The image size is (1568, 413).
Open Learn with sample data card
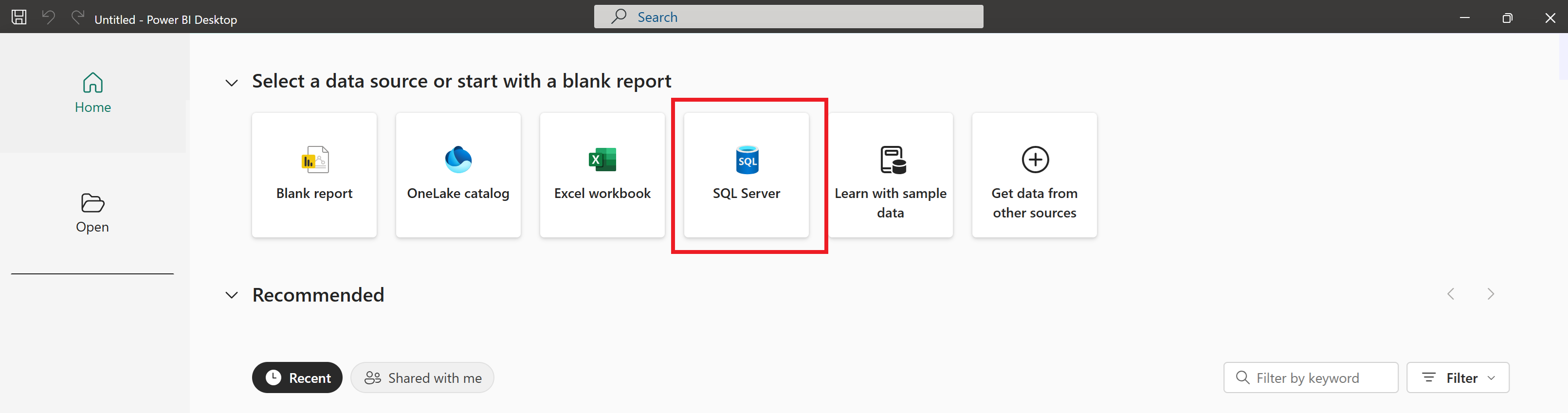pos(891,175)
